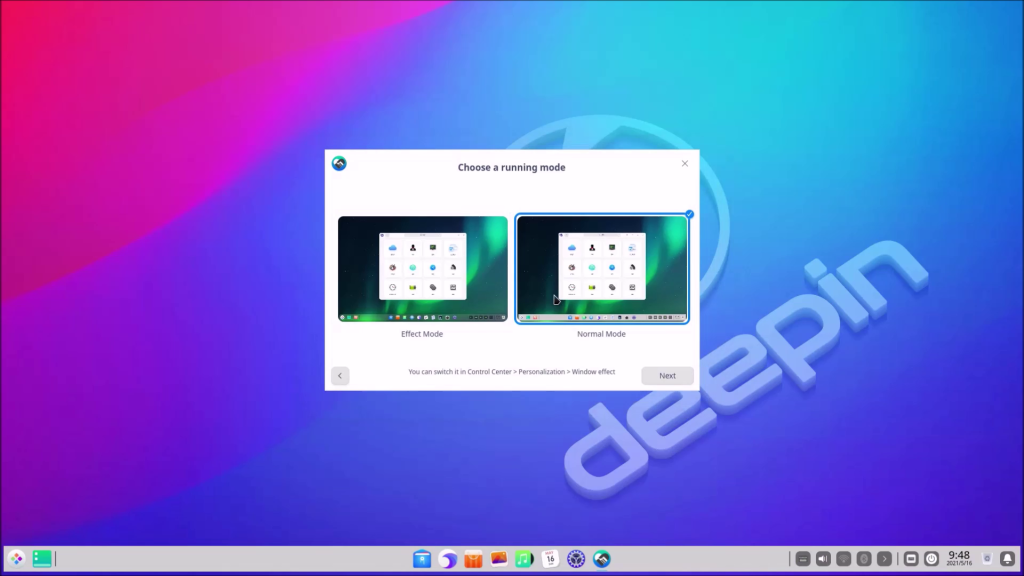Select the Normal Mode preview
Viewport: 1024px width, 576px height.
tap(601, 269)
